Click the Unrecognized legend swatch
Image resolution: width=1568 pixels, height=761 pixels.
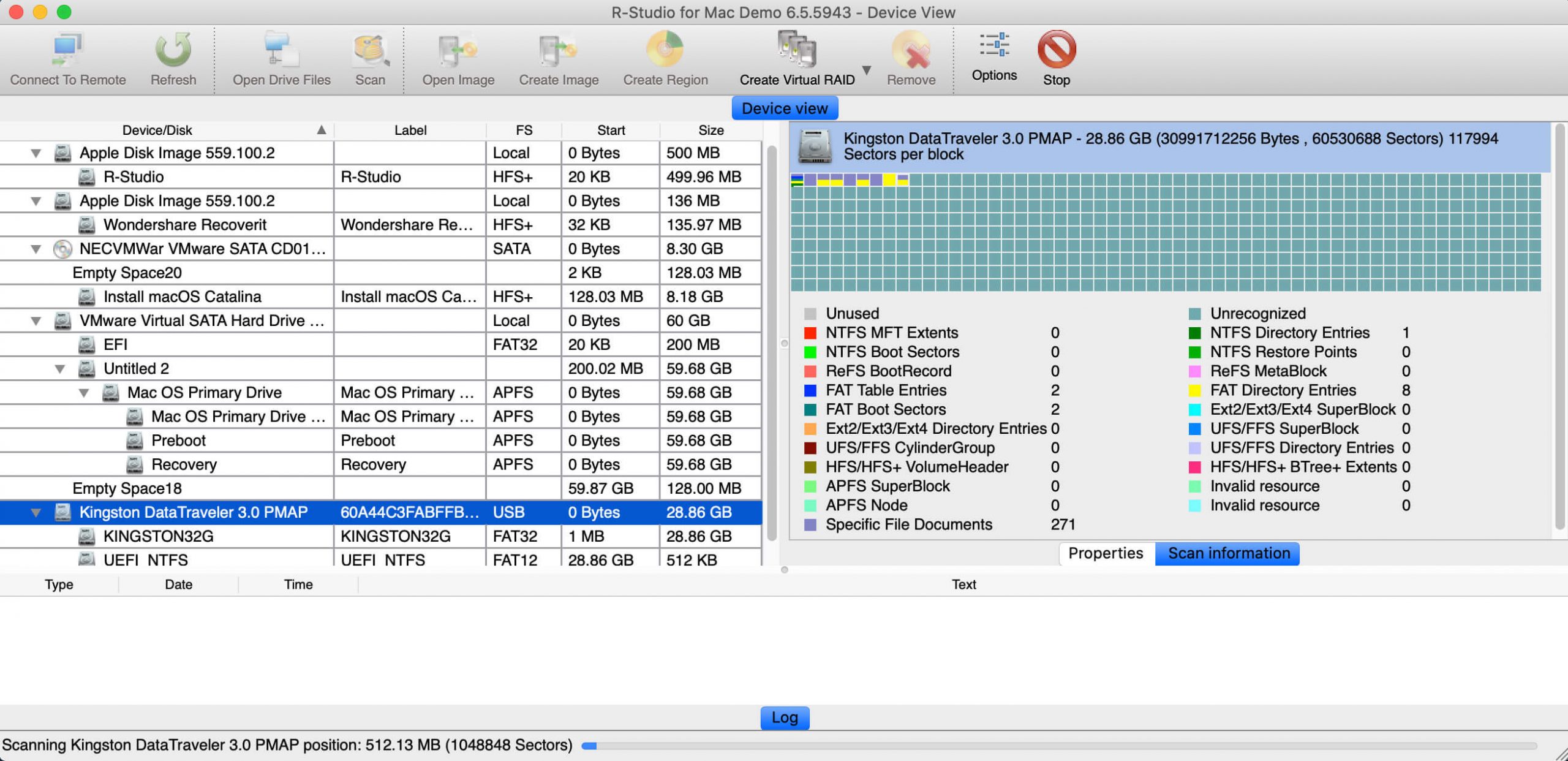point(1194,314)
